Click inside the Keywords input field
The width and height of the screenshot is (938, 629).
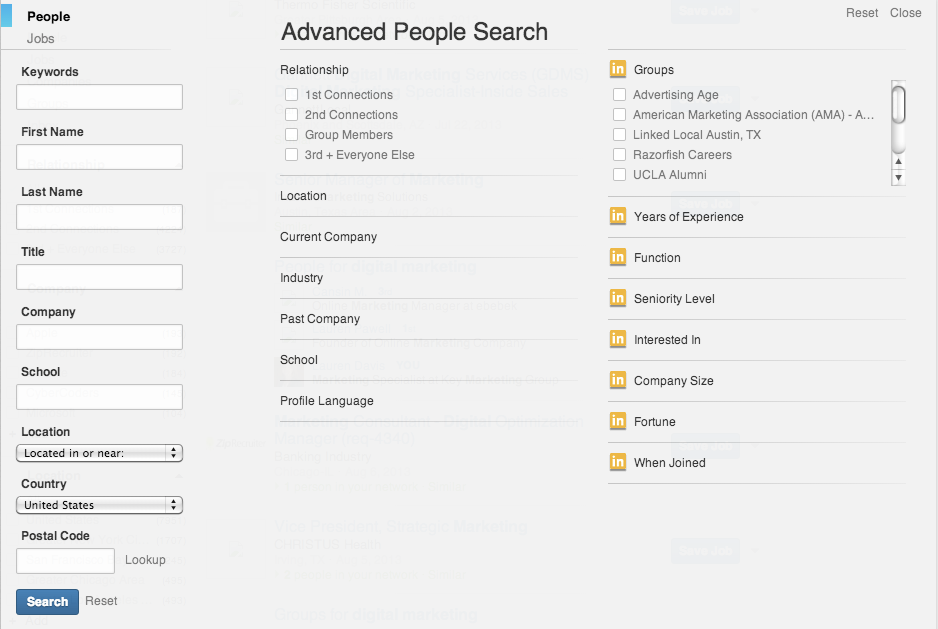tap(99, 96)
